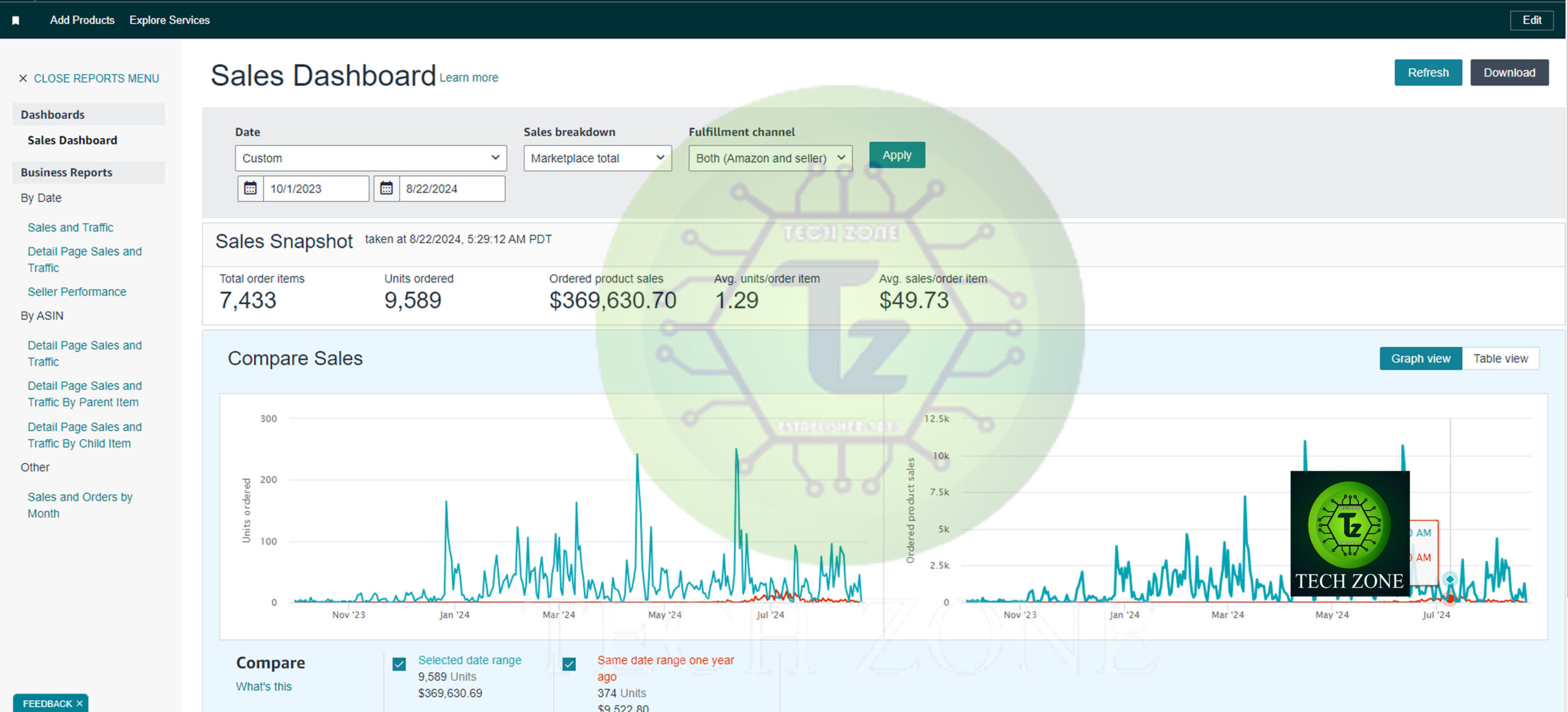Screen dimensions: 1568x712
Task: Open the Fulfillment channel dropdown
Action: (x=770, y=158)
